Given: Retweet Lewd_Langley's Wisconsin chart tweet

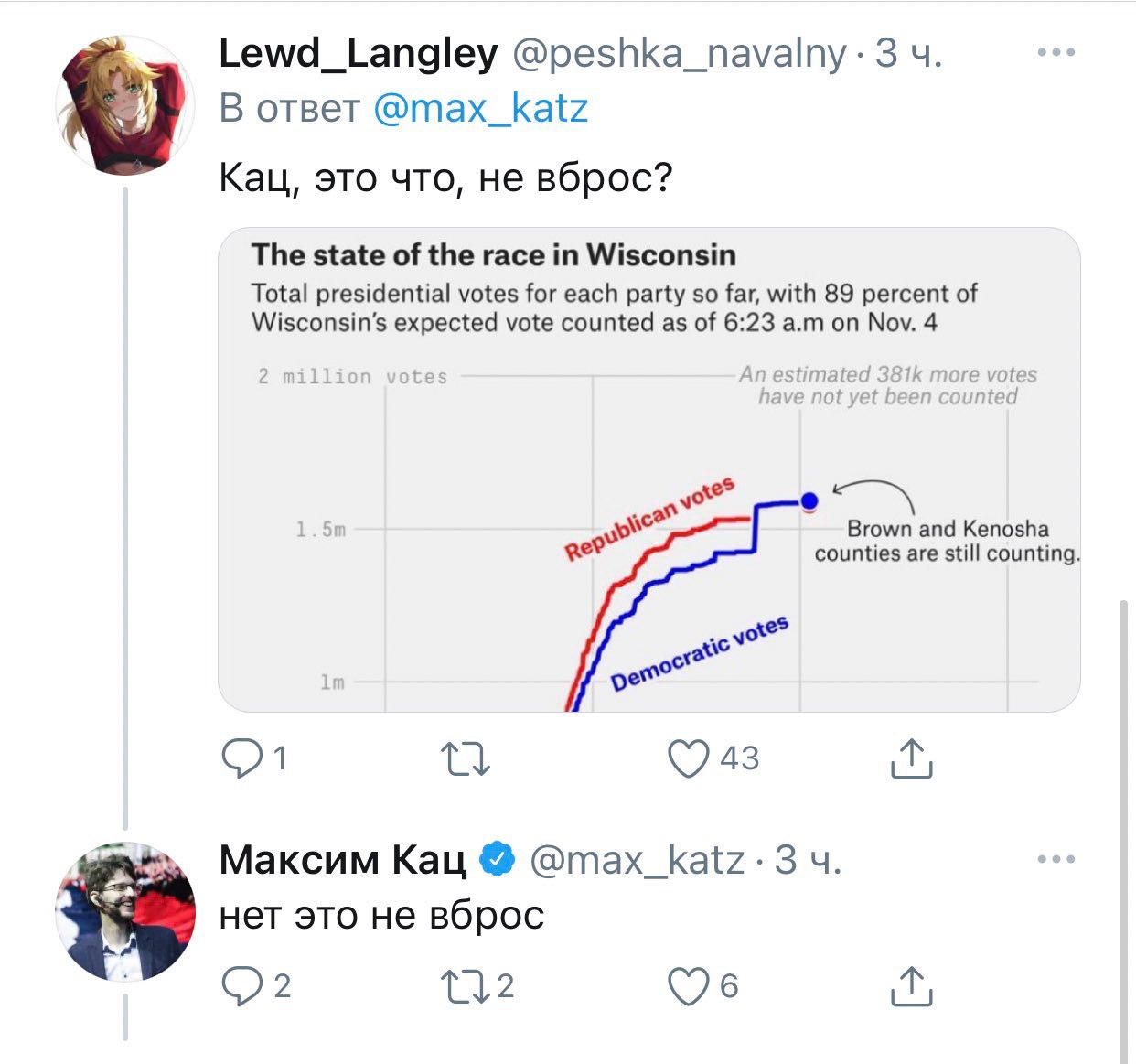Looking at the screenshot, I should click(x=466, y=758).
